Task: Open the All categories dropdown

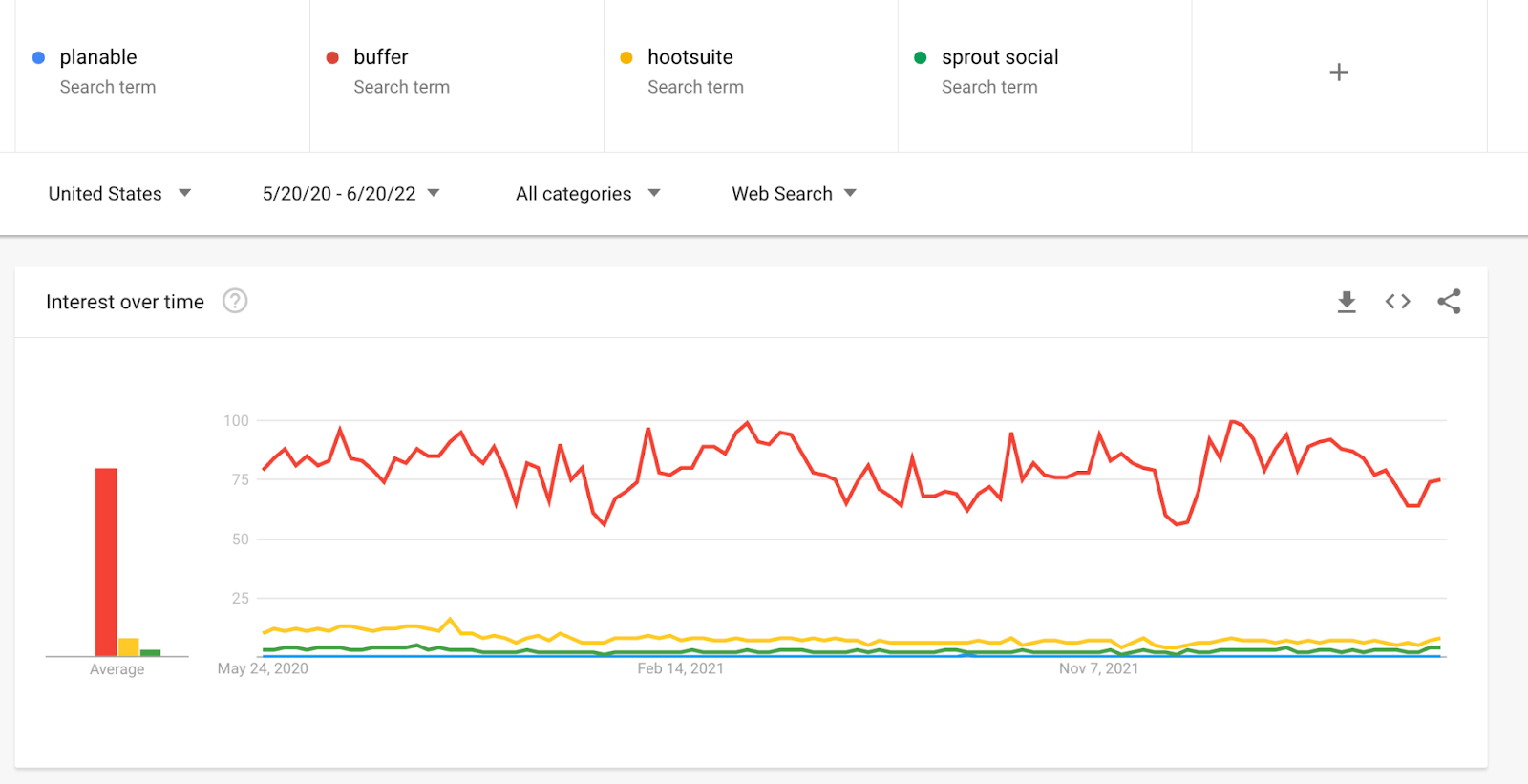Action: (587, 194)
